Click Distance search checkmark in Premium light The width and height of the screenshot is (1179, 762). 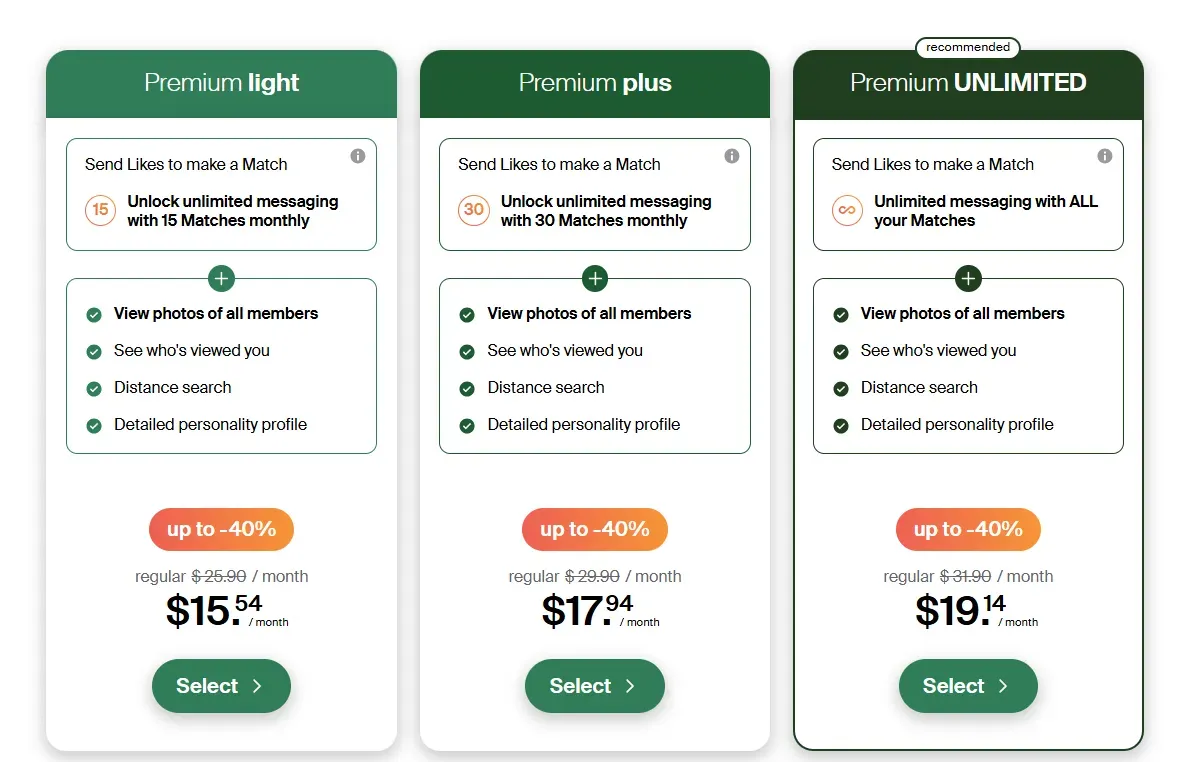tap(94, 389)
